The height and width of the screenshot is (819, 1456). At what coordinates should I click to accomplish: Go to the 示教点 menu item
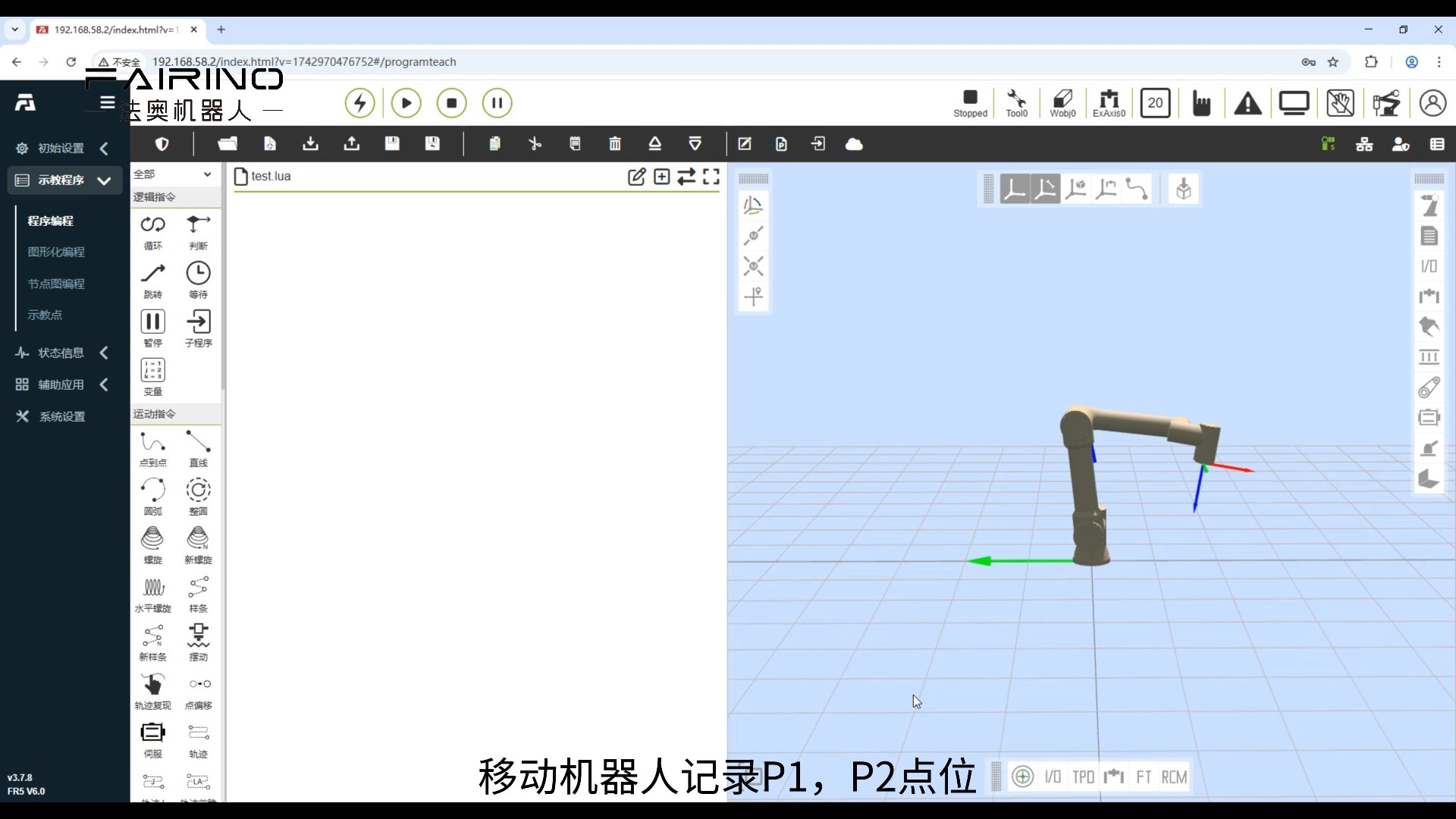coord(45,315)
